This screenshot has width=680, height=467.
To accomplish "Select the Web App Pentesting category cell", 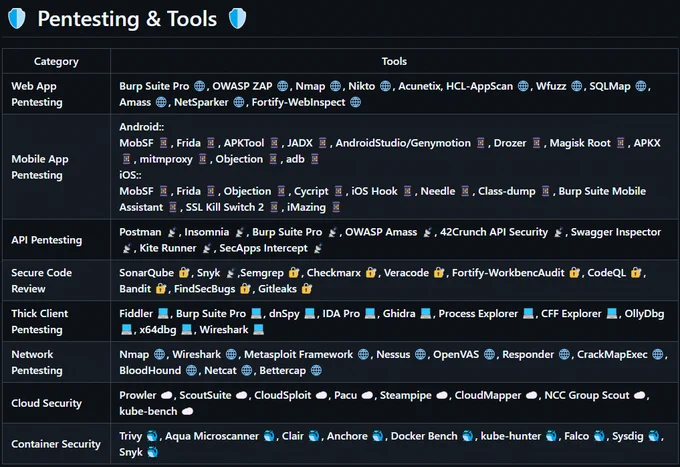I will 56,94.
